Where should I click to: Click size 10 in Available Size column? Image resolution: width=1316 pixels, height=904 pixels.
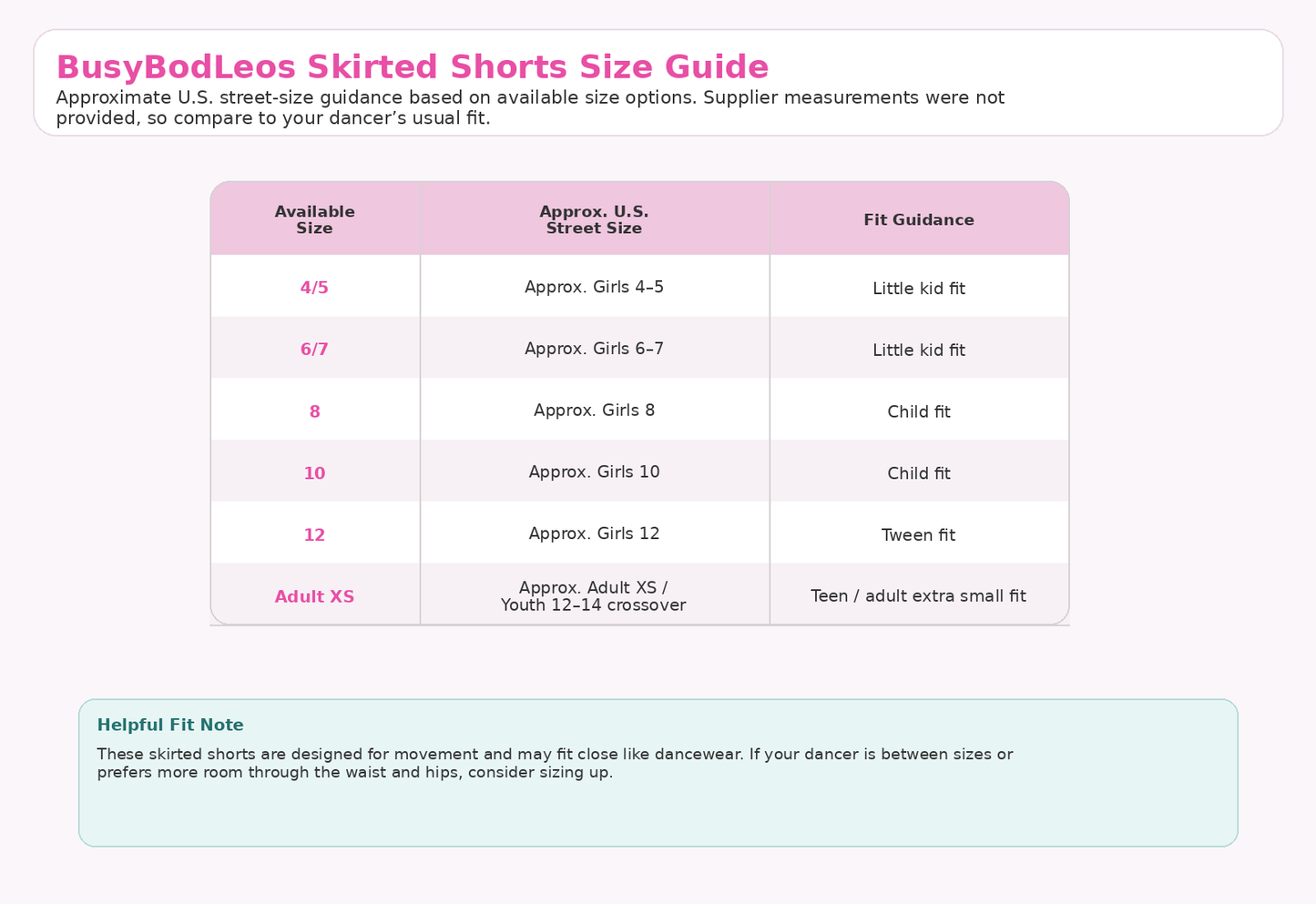point(314,473)
